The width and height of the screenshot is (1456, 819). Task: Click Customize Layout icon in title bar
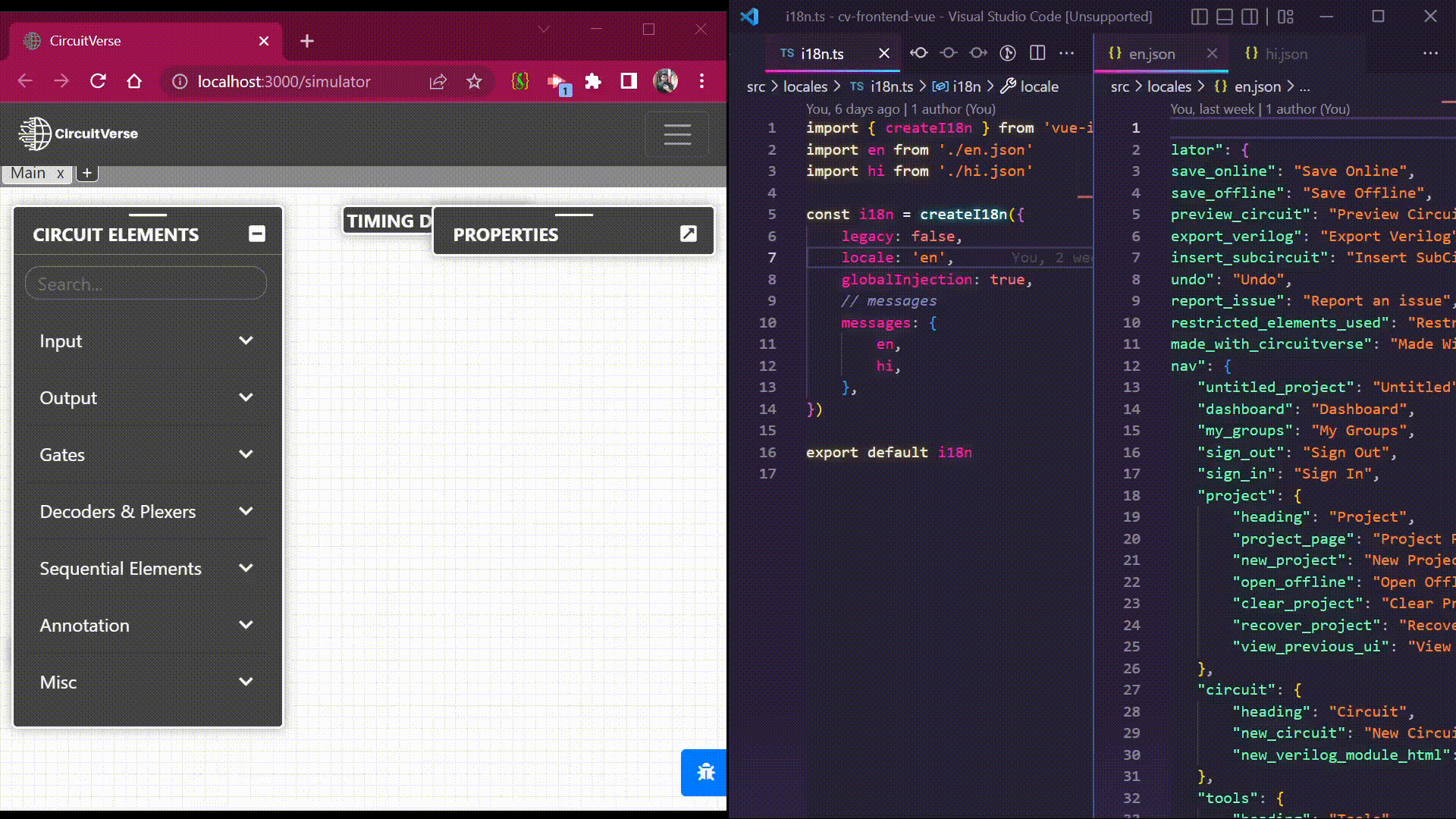click(x=1285, y=16)
